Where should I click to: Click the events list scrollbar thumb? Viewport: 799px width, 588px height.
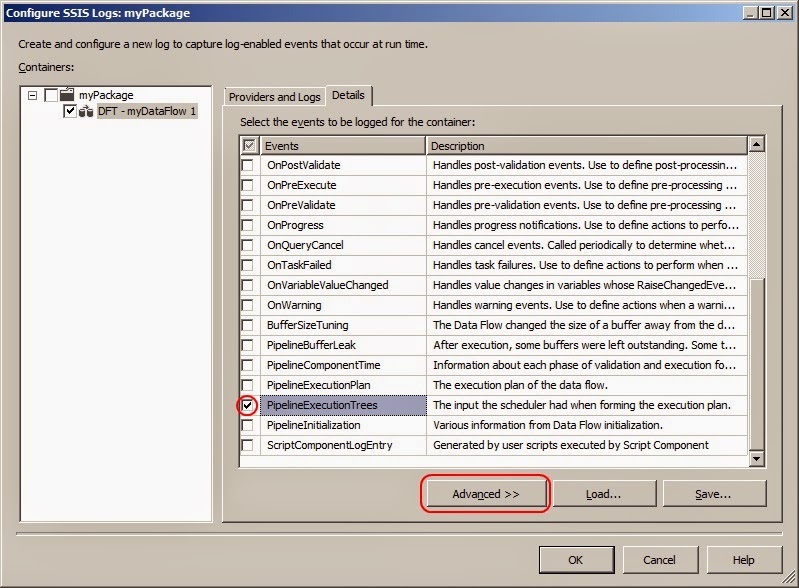click(x=756, y=364)
